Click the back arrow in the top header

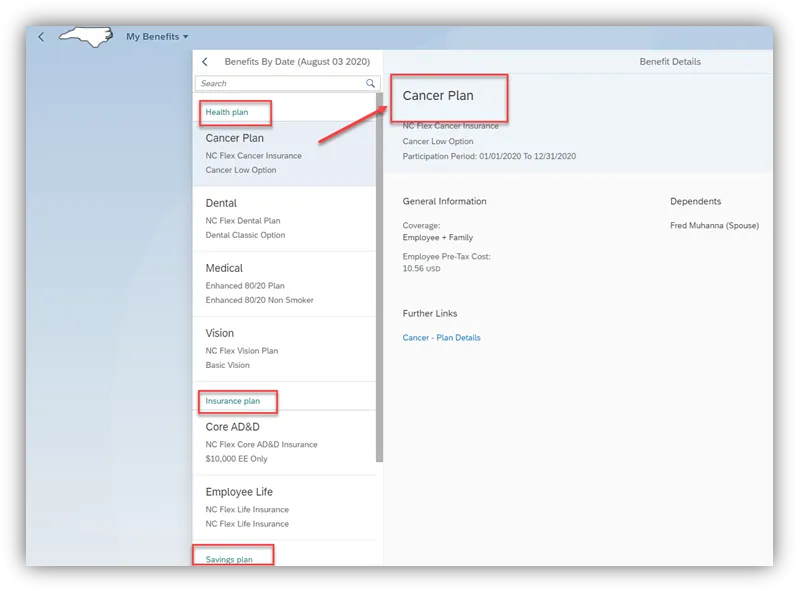click(41, 37)
